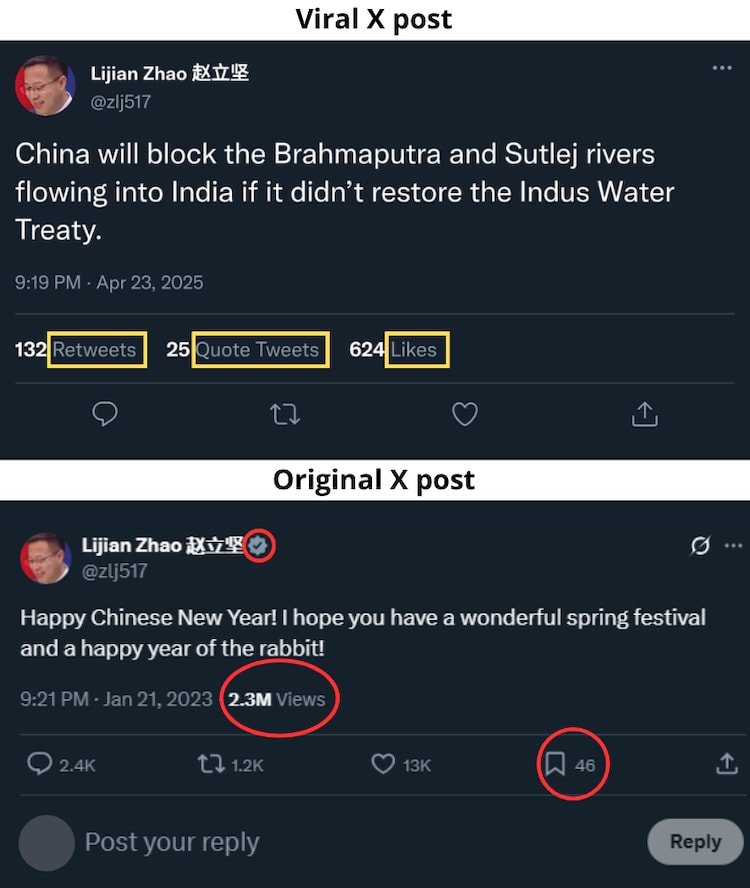Open the three-dot menu on the viral post

tap(722, 68)
